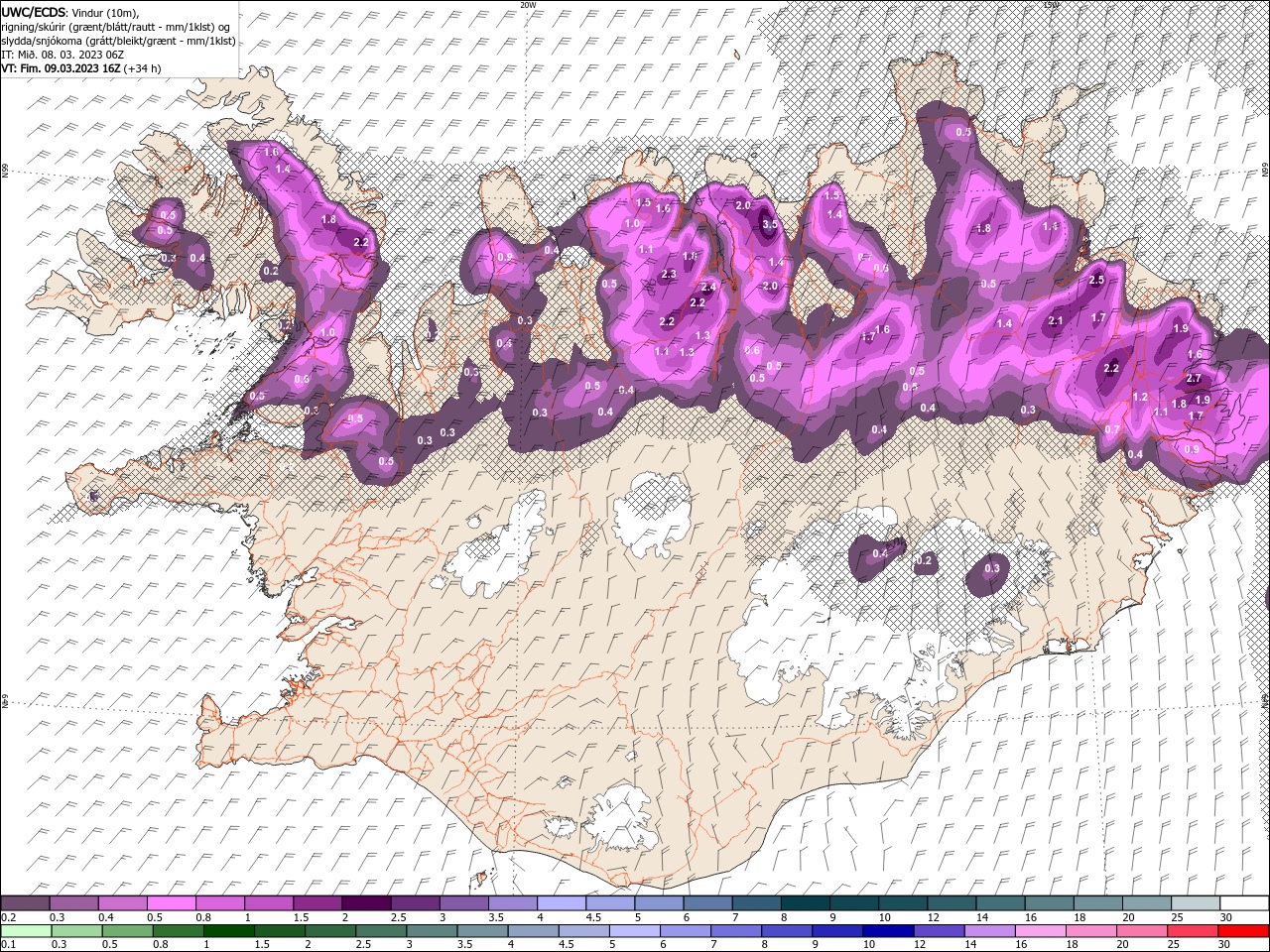Click the violet 12 swatch in lower legend row
Viewport: 1270px width, 952px height.
(939, 931)
